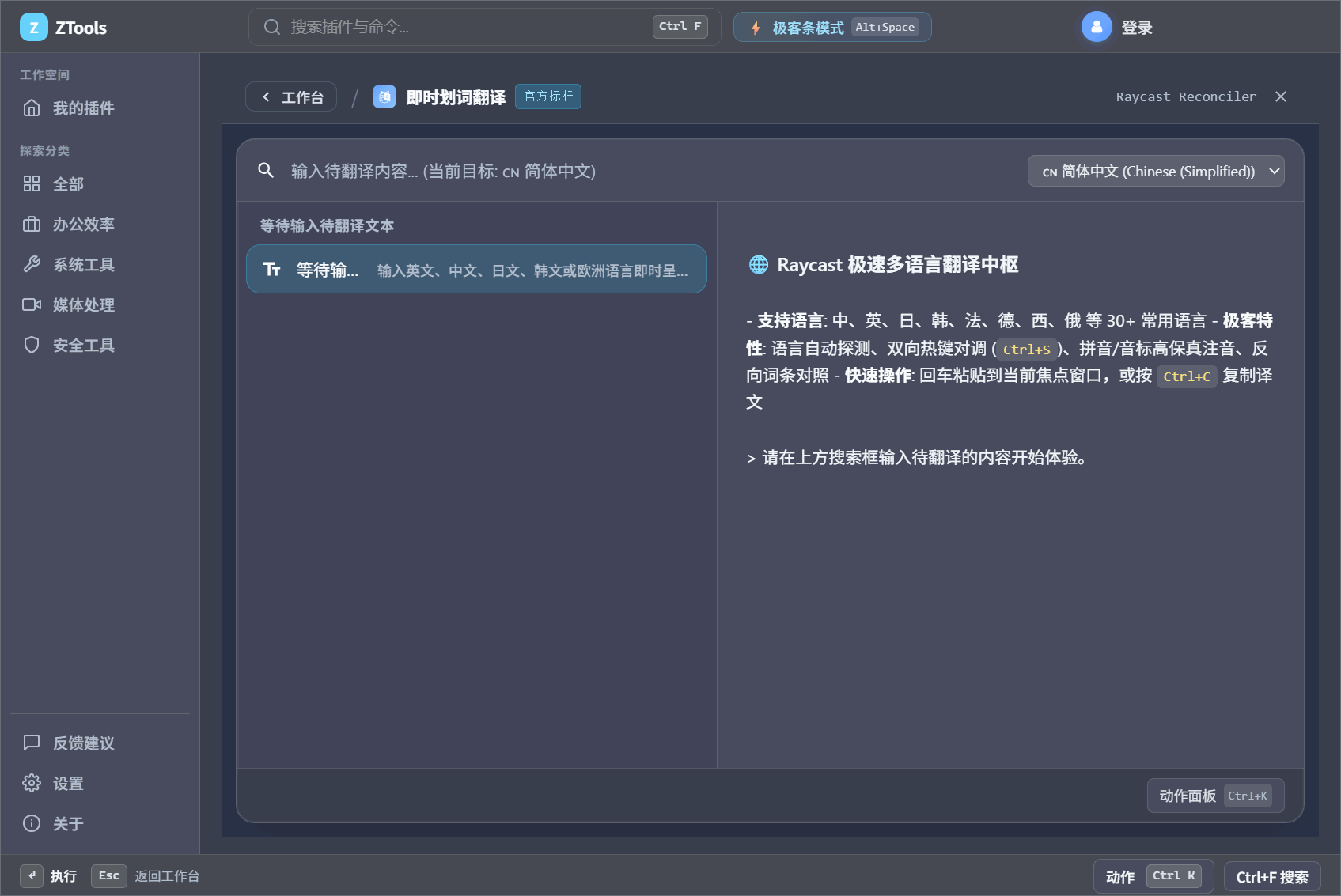Viewport: 1341px width, 896px height.
Task: Close the Raycast Reconciler panel
Action: tap(1281, 96)
